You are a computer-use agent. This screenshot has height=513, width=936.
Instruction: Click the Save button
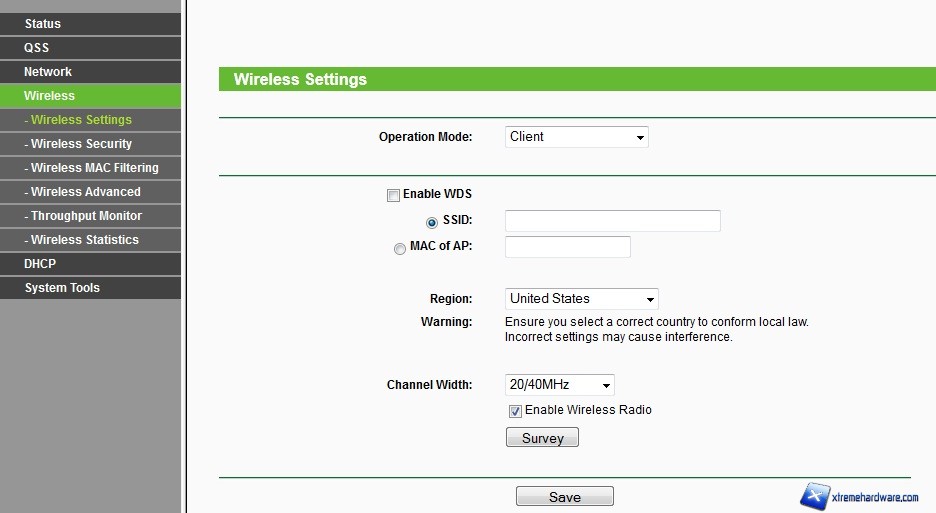tap(564, 497)
